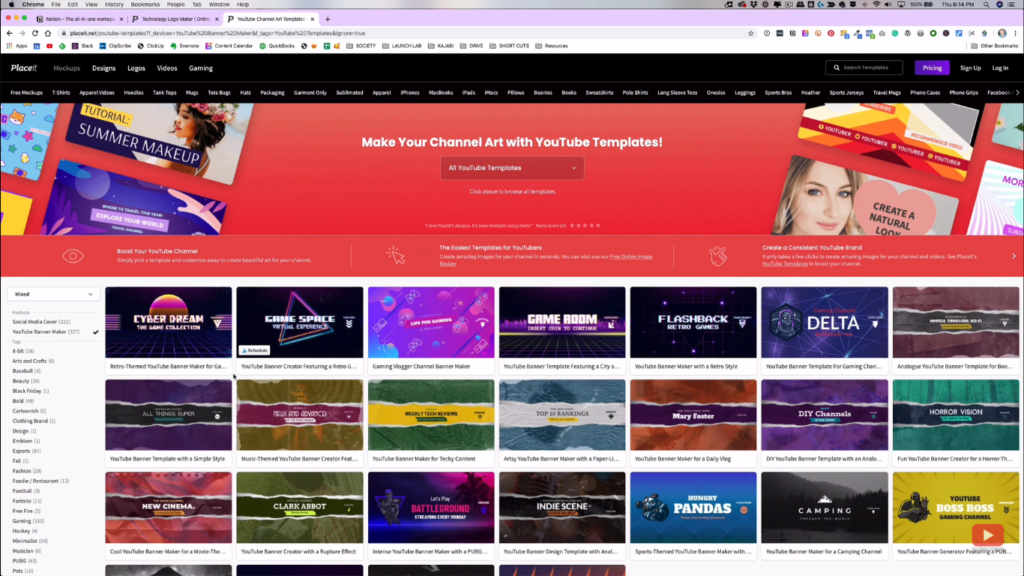Open the YouTube bookmark icon
Screen dimensions: 1024x576
(x=50, y=46)
